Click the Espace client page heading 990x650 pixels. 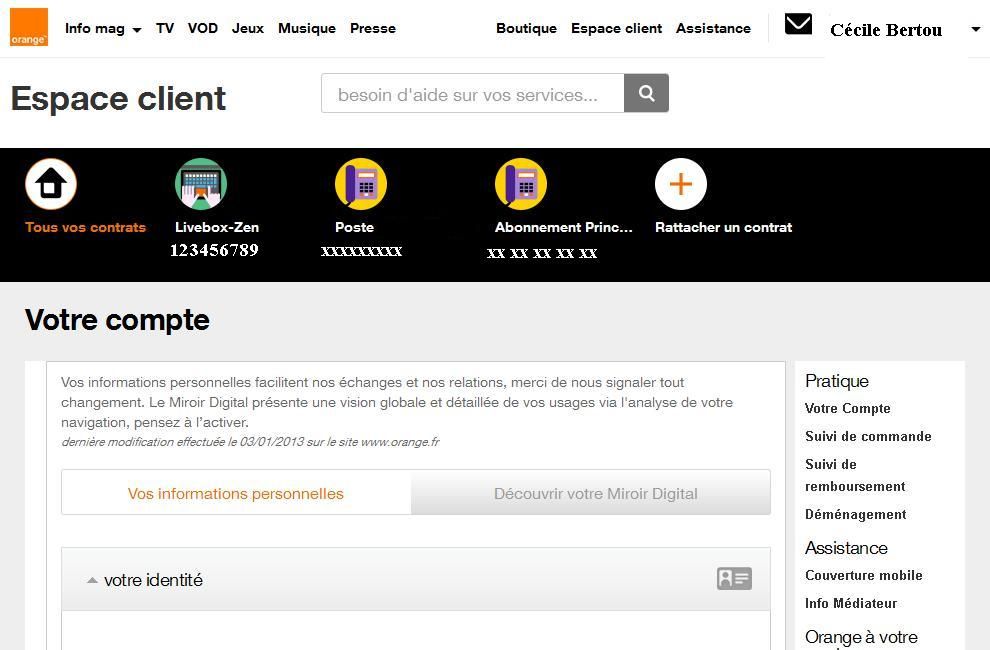point(118,98)
